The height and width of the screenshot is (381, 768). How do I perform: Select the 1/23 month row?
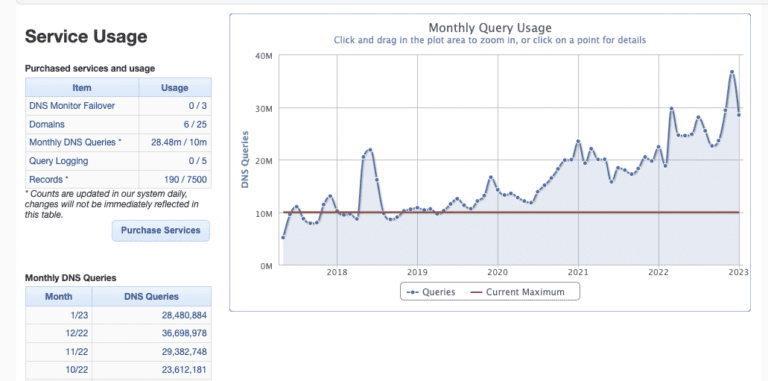pyautogui.click(x=119, y=315)
